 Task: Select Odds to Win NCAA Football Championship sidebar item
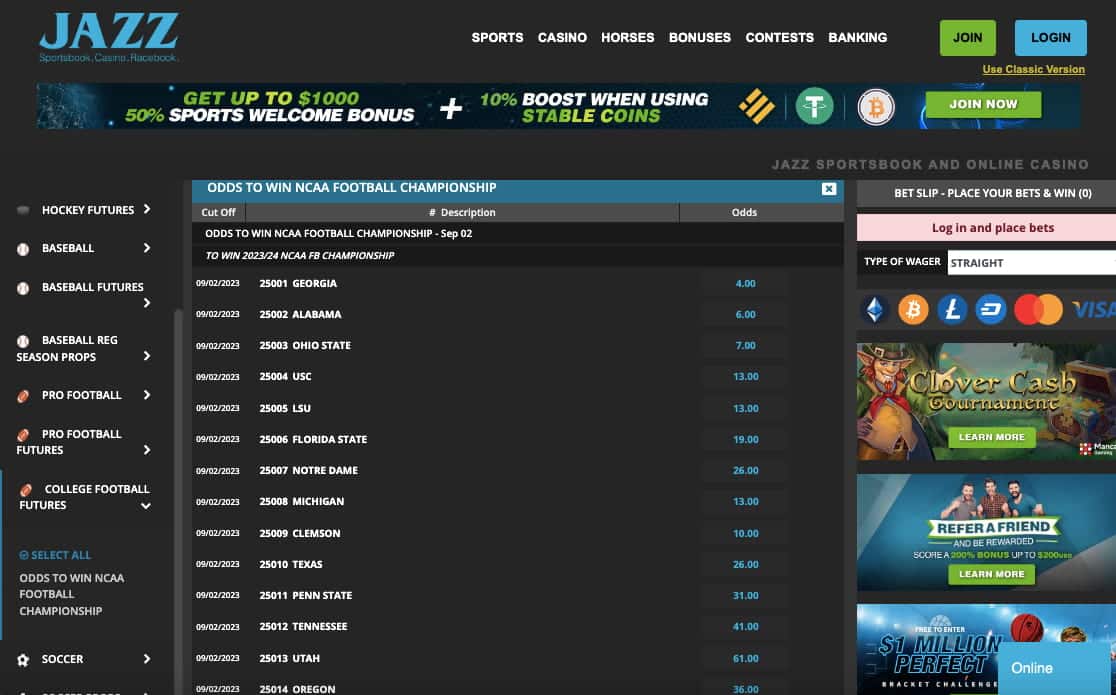pyautogui.click(x=71, y=595)
